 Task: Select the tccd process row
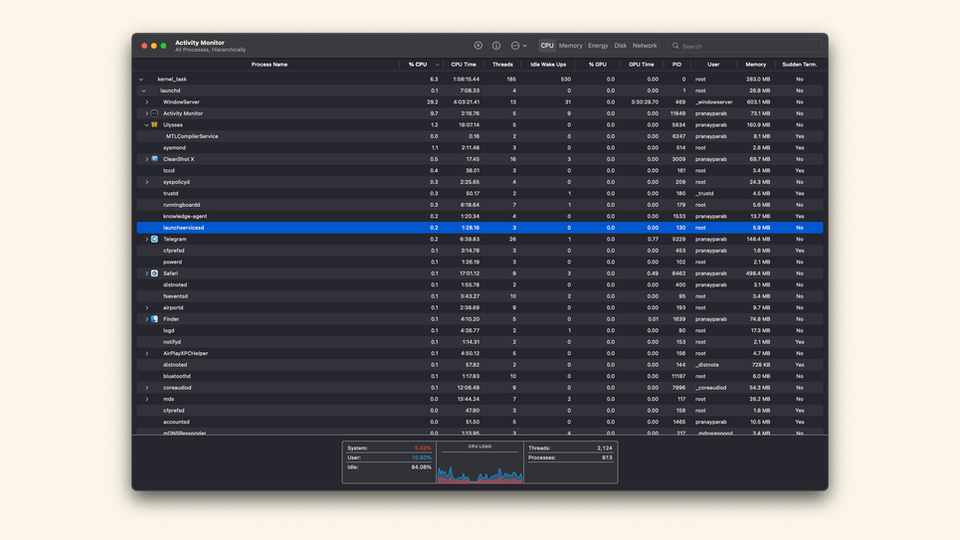479,170
